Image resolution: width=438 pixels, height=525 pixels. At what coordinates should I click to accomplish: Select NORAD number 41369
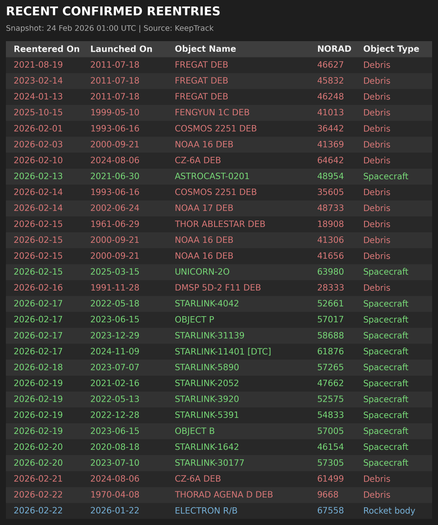tap(330, 144)
